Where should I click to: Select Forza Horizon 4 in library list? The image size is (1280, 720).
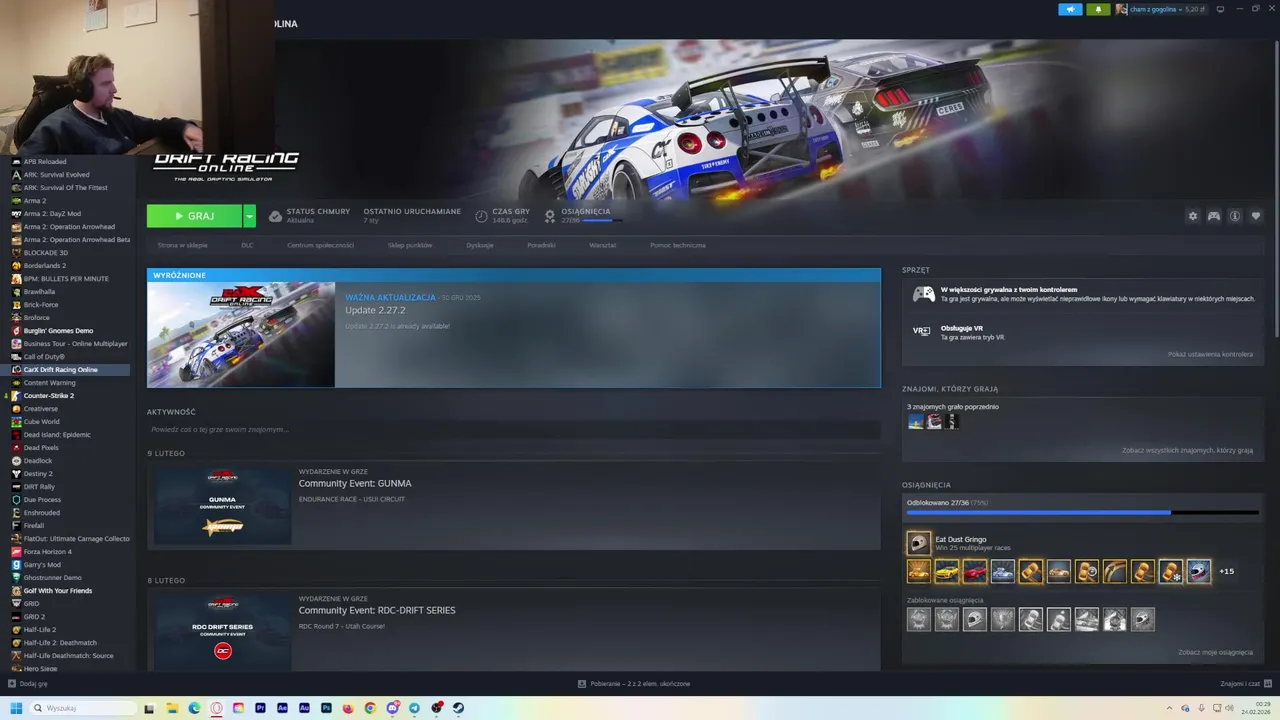47,552
